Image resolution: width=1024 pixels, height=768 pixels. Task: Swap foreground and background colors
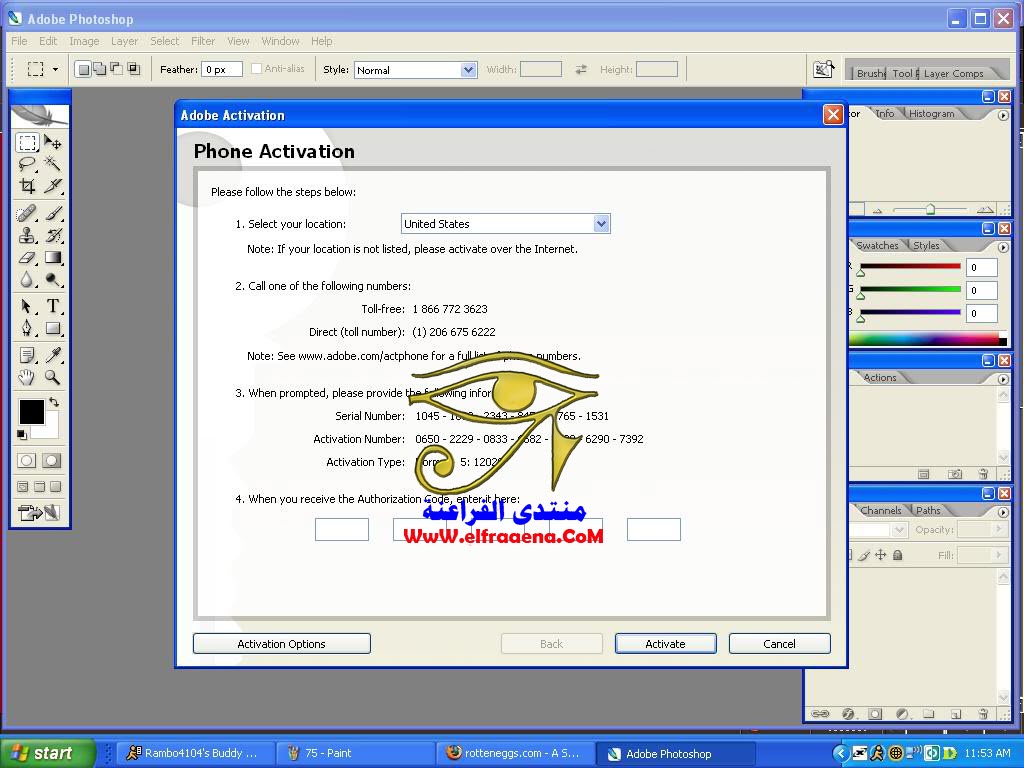pyautogui.click(x=54, y=402)
